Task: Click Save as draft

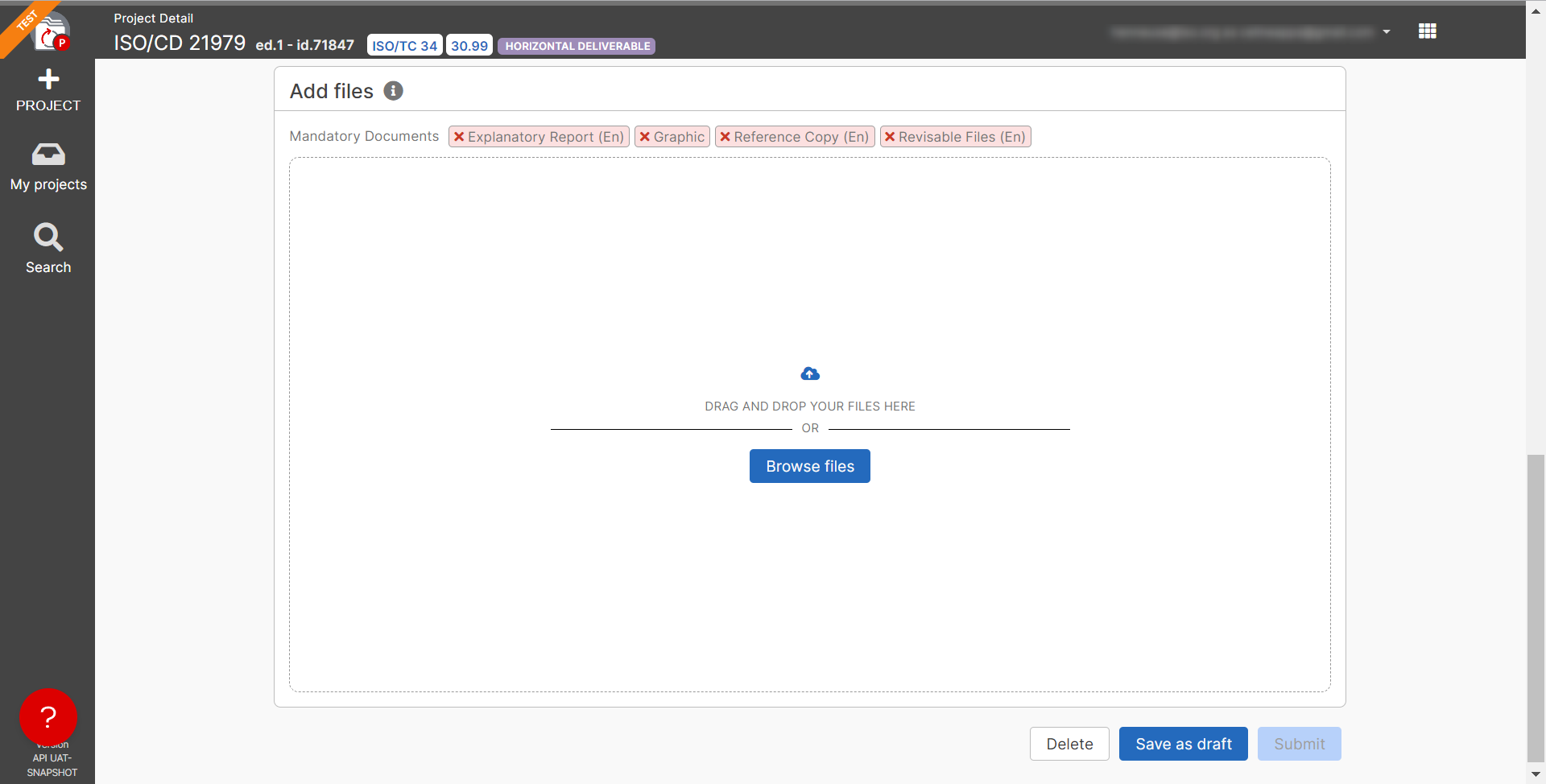Action: click(1183, 744)
